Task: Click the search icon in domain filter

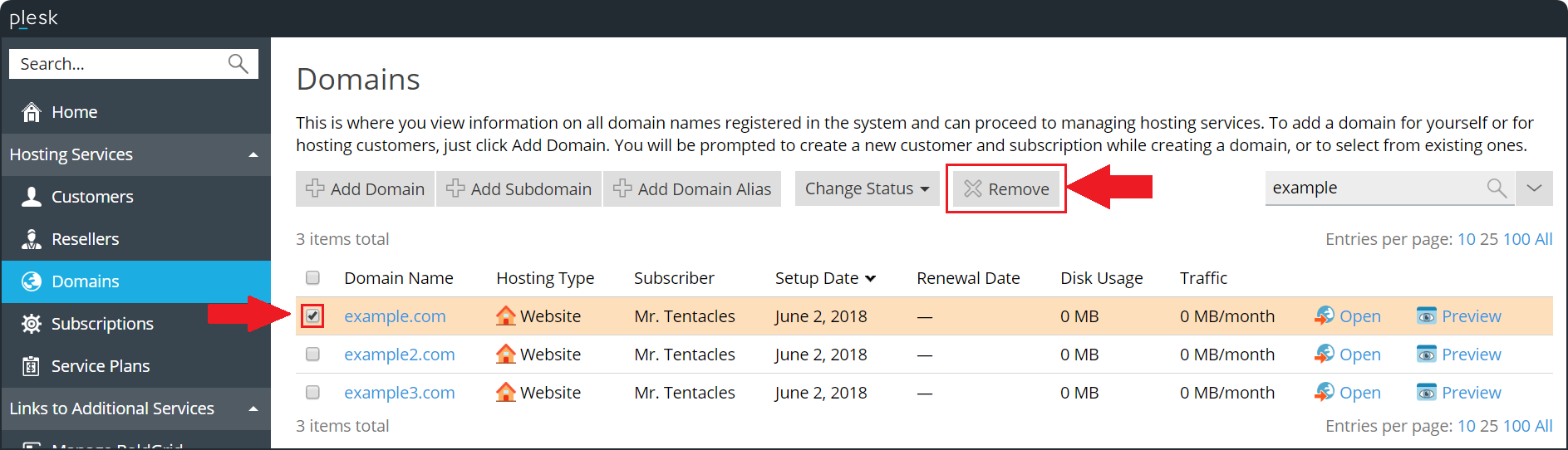Action: 1496,188
